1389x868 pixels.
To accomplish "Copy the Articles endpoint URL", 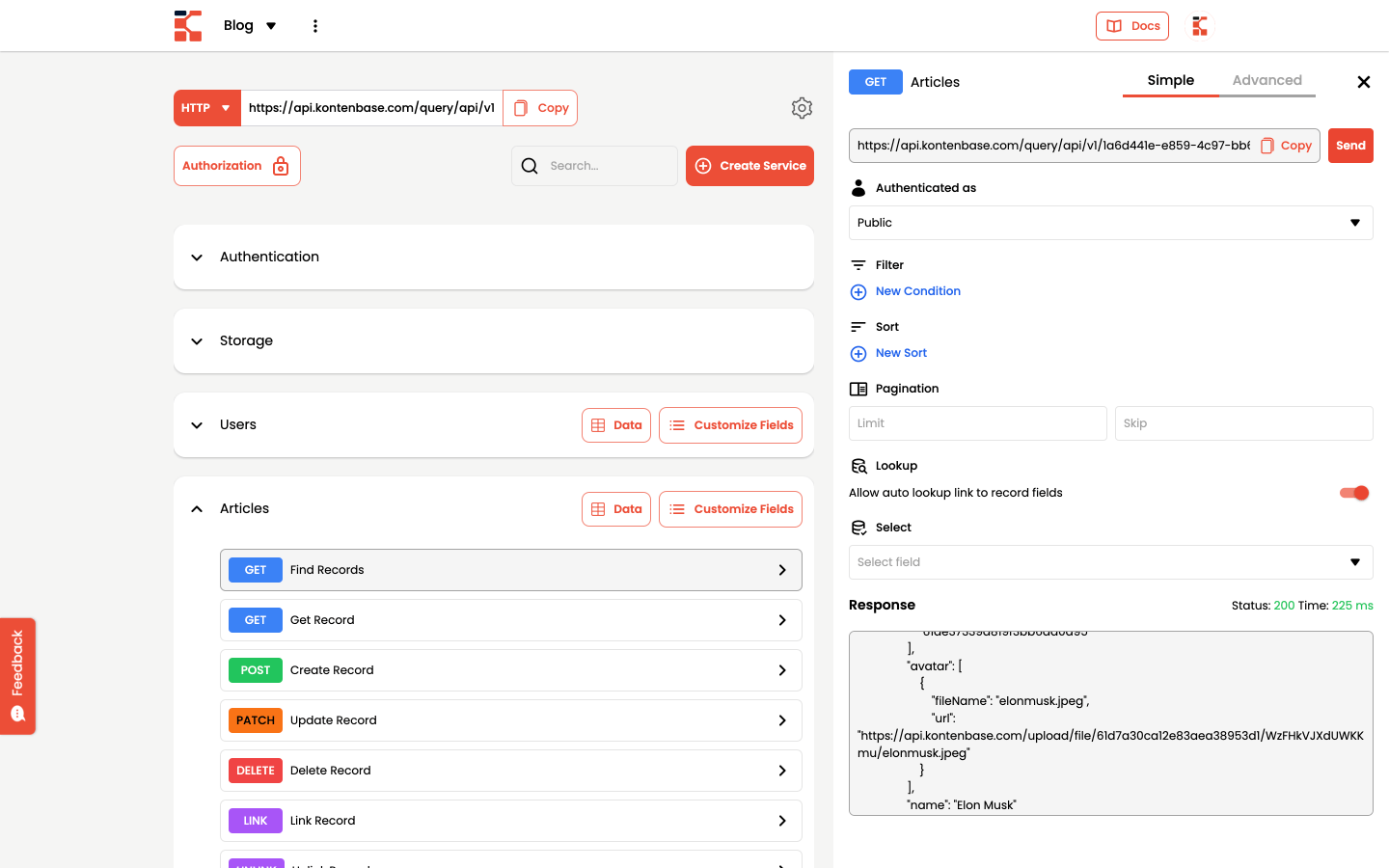I will click(x=1287, y=146).
